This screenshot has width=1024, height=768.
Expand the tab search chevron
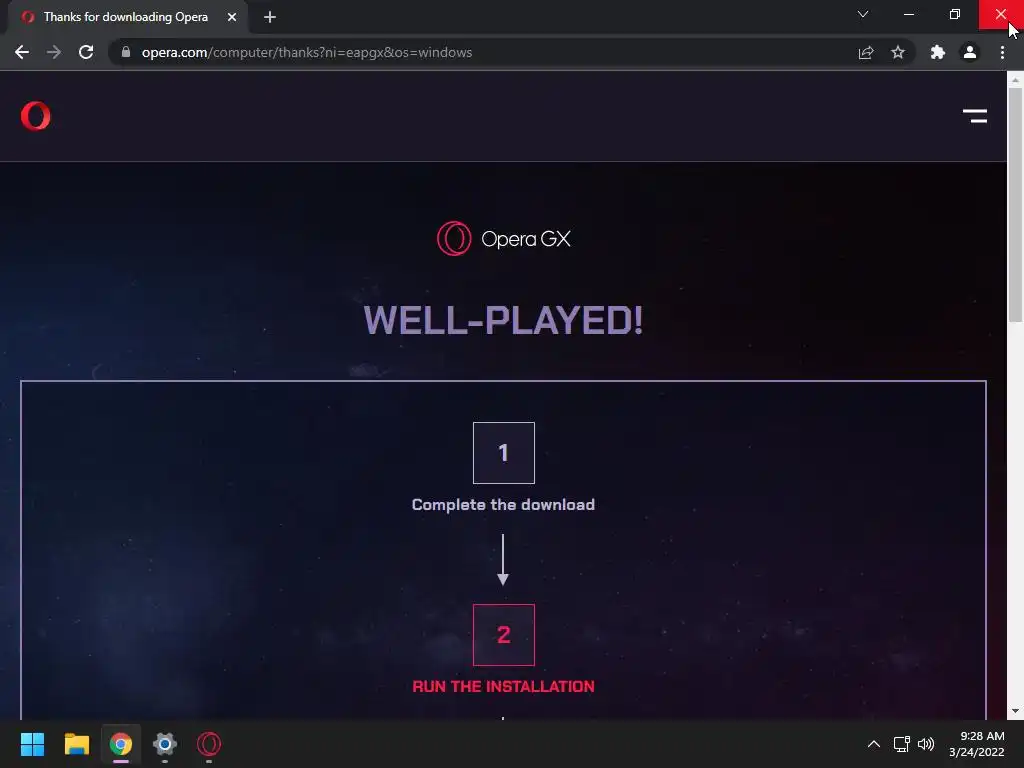(x=863, y=14)
